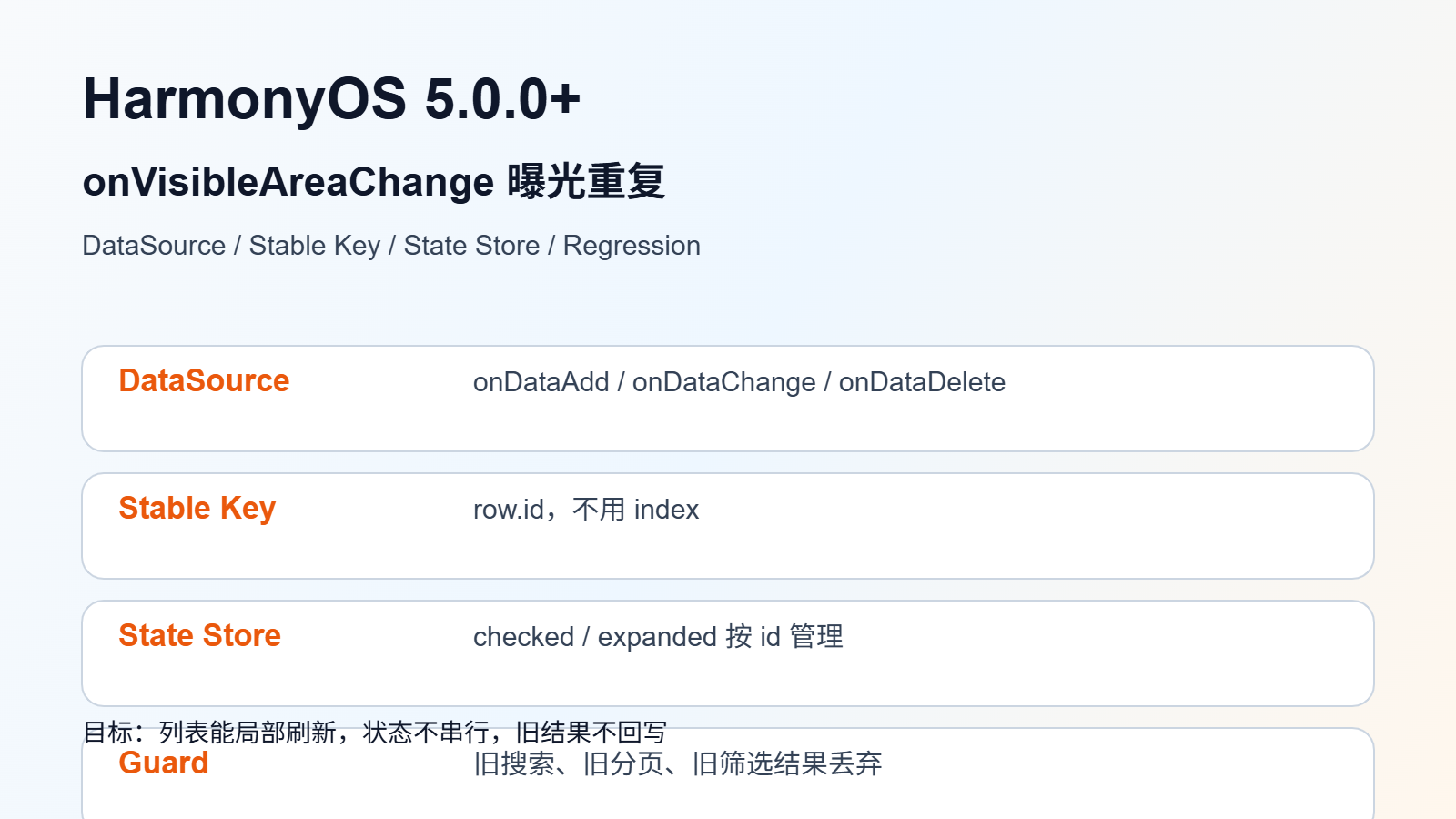Click the 目标：列表能局部刷新 footer line
The height and width of the screenshot is (819, 1456).
tap(375, 732)
